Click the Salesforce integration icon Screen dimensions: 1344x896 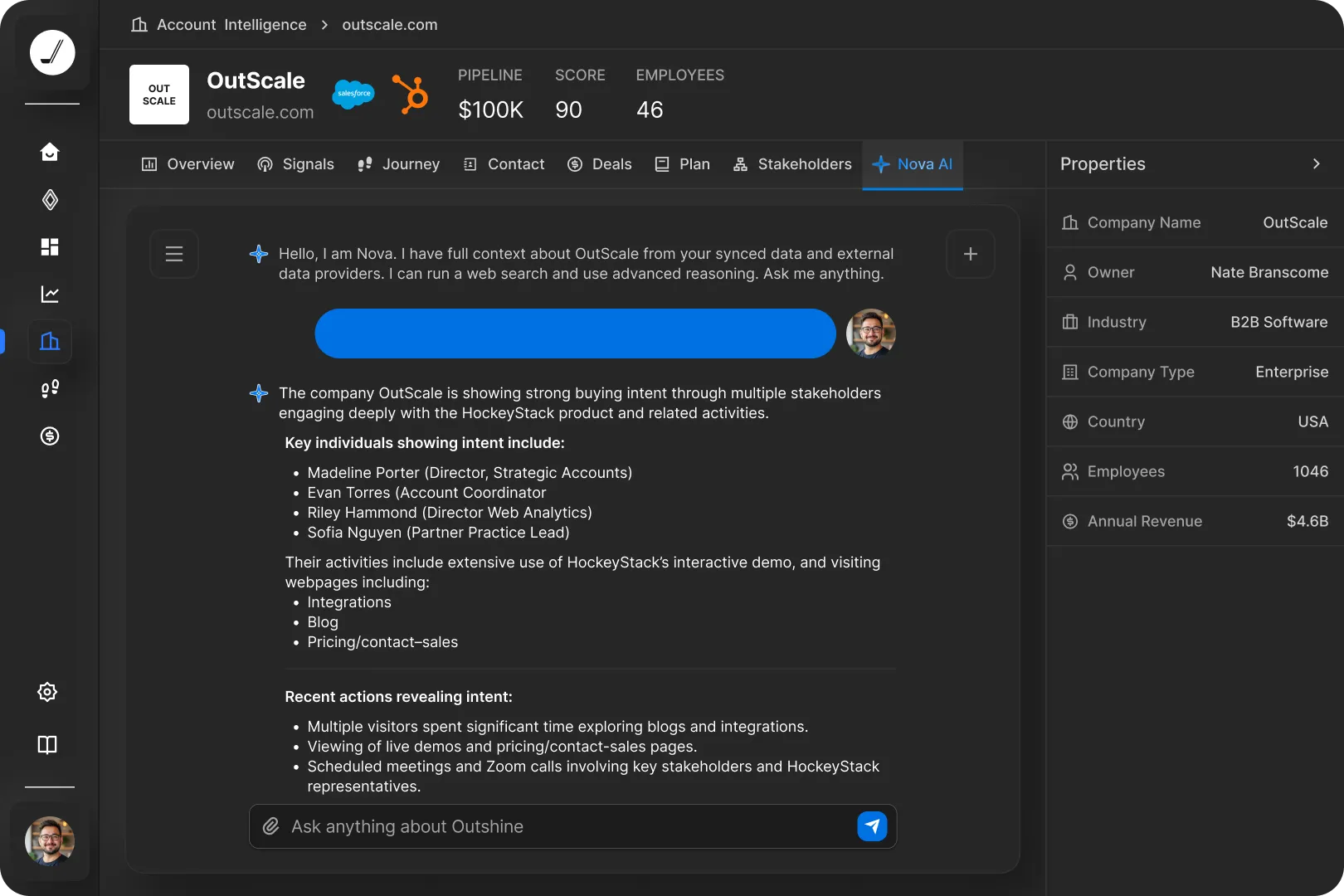click(353, 94)
